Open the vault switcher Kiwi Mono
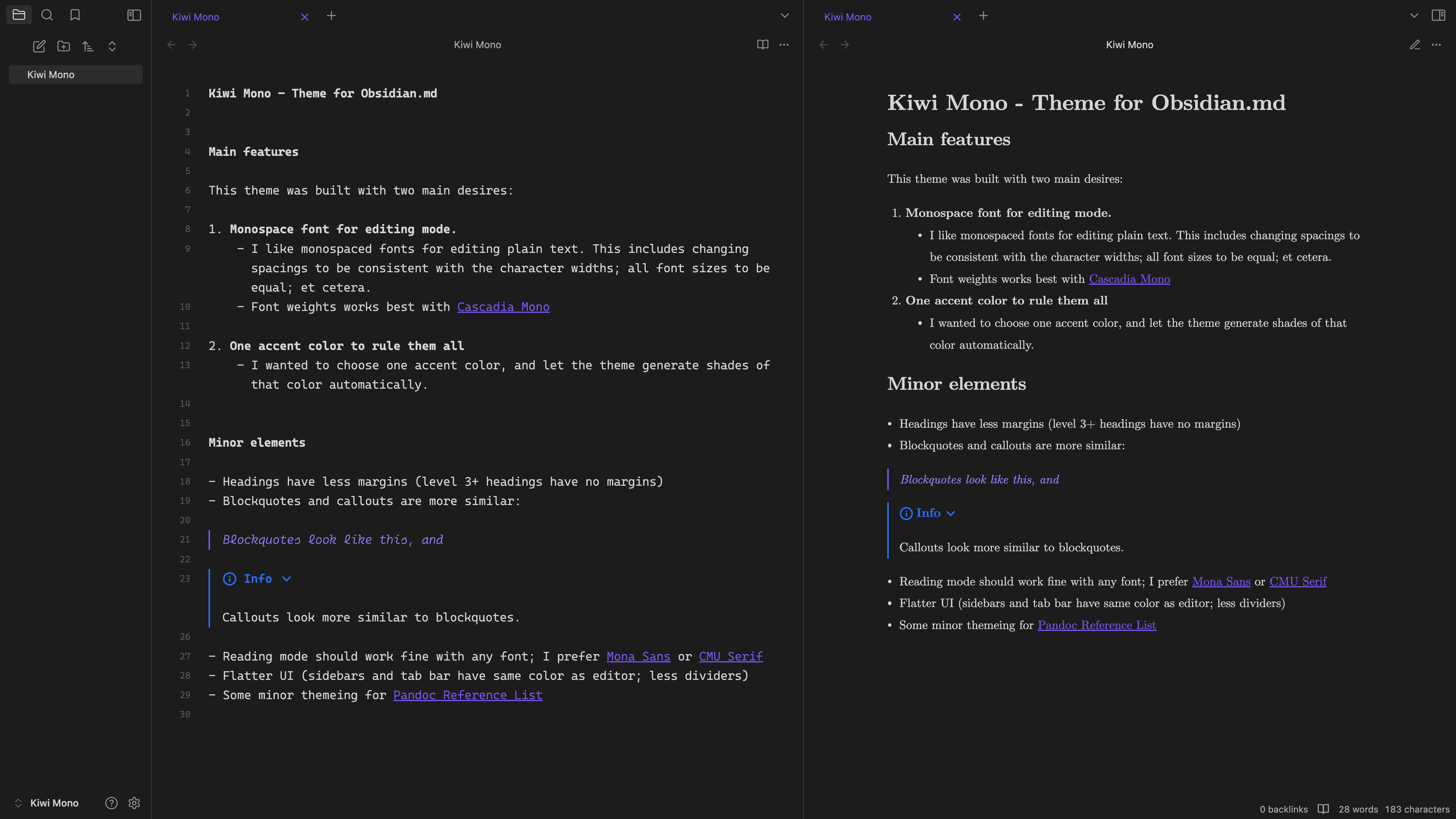 point(46,803)
